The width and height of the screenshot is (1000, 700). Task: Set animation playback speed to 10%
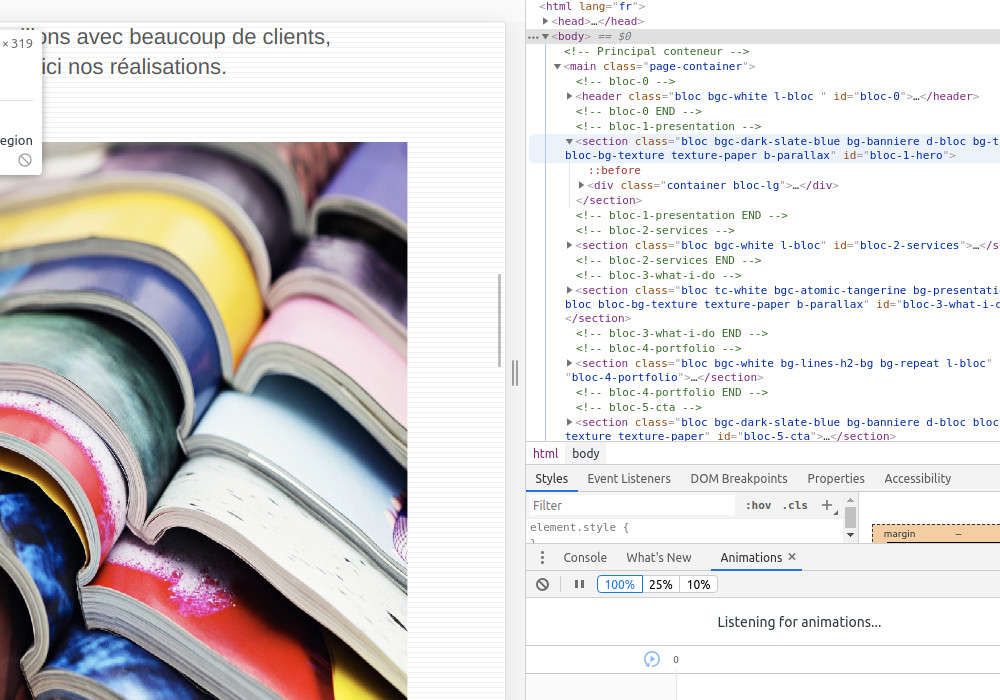(698, 584)
